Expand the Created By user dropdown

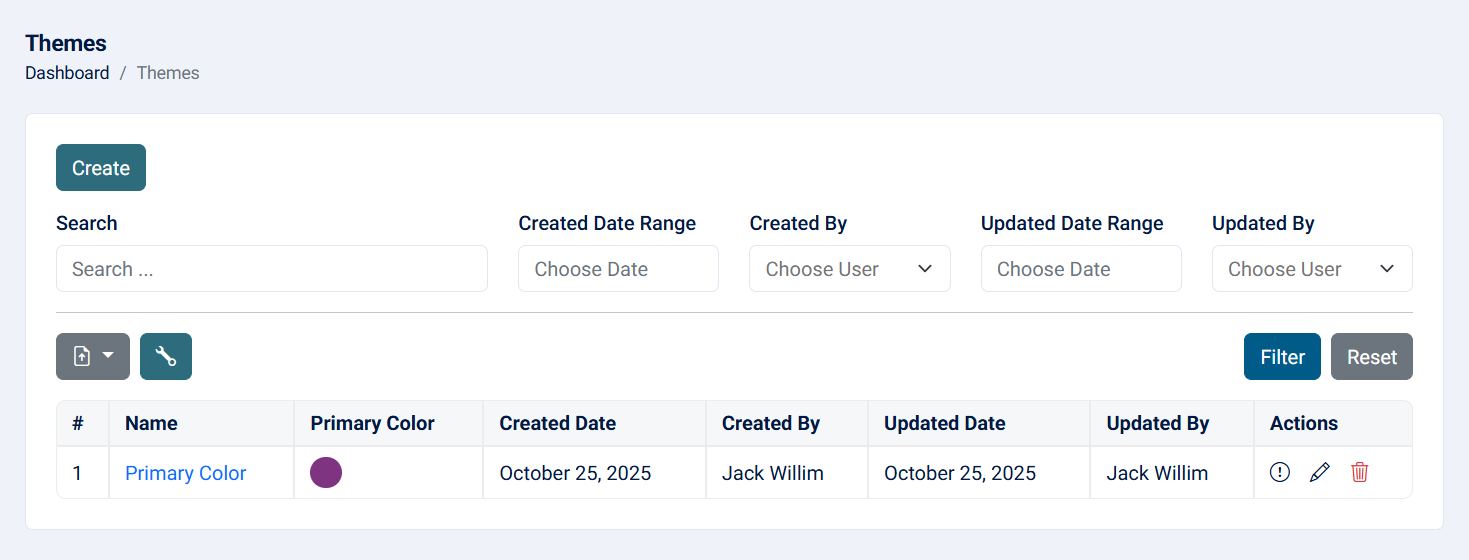point(849,269)
